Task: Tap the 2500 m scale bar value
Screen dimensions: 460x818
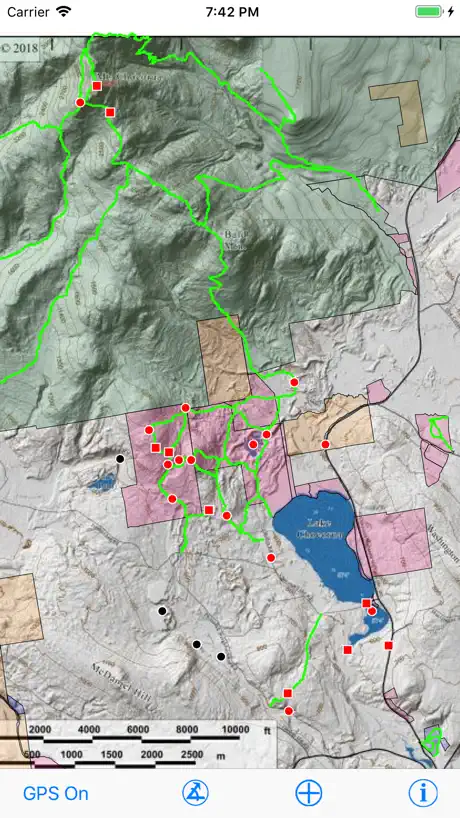Action: coord(191,754)
